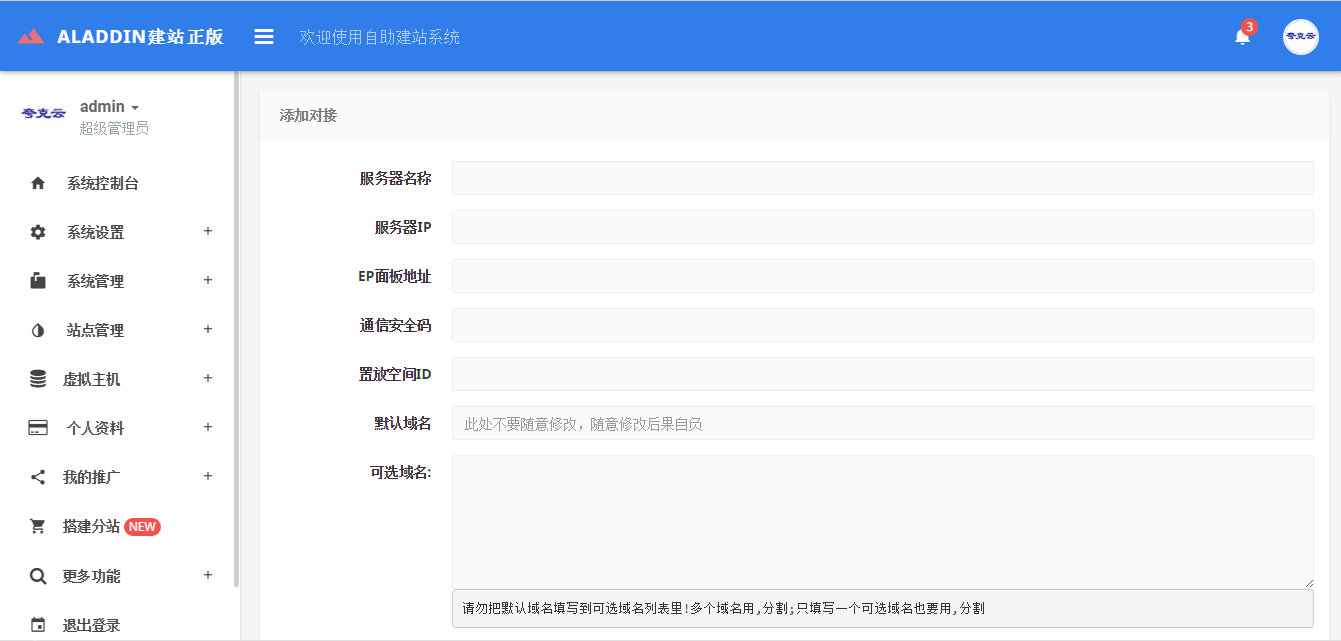The image size is (1341, 641).
Task: Click the 默认域名 input field
Action: tap(882, 423)
